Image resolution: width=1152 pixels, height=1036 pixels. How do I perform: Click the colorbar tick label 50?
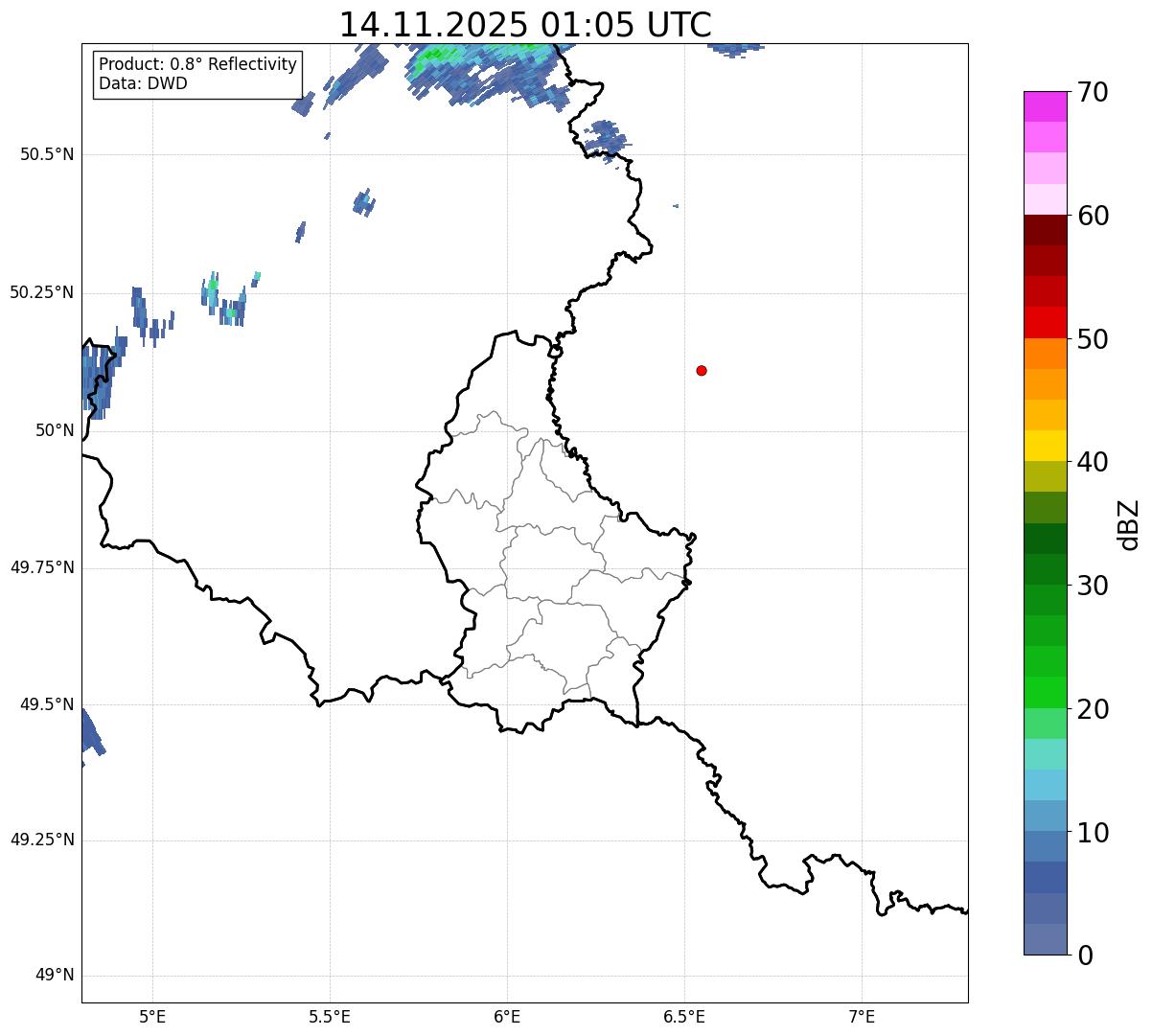pos(1093,339)
